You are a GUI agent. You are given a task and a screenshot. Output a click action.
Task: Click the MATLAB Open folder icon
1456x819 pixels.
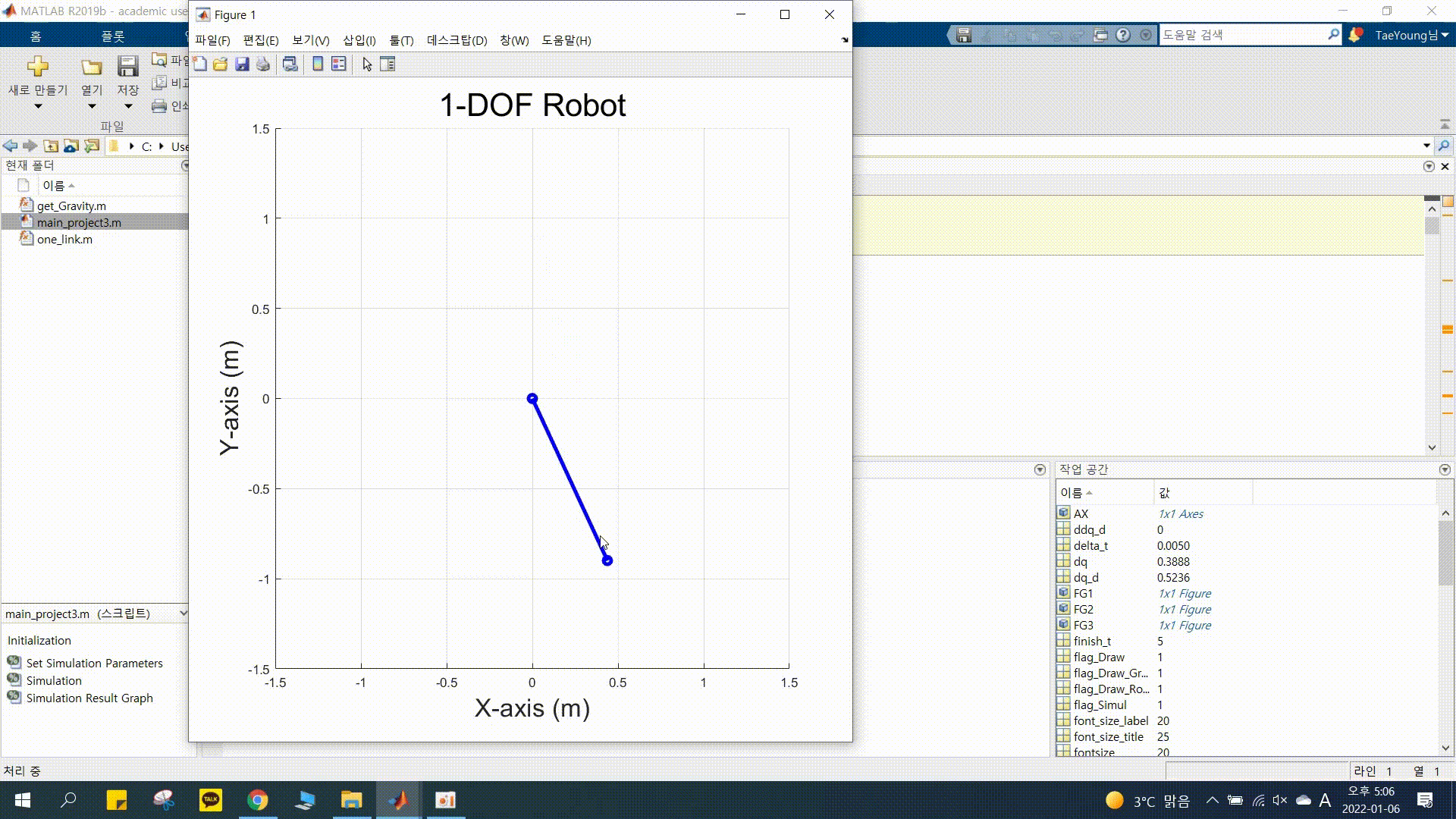pyautogui.click(x=92, y=67)
